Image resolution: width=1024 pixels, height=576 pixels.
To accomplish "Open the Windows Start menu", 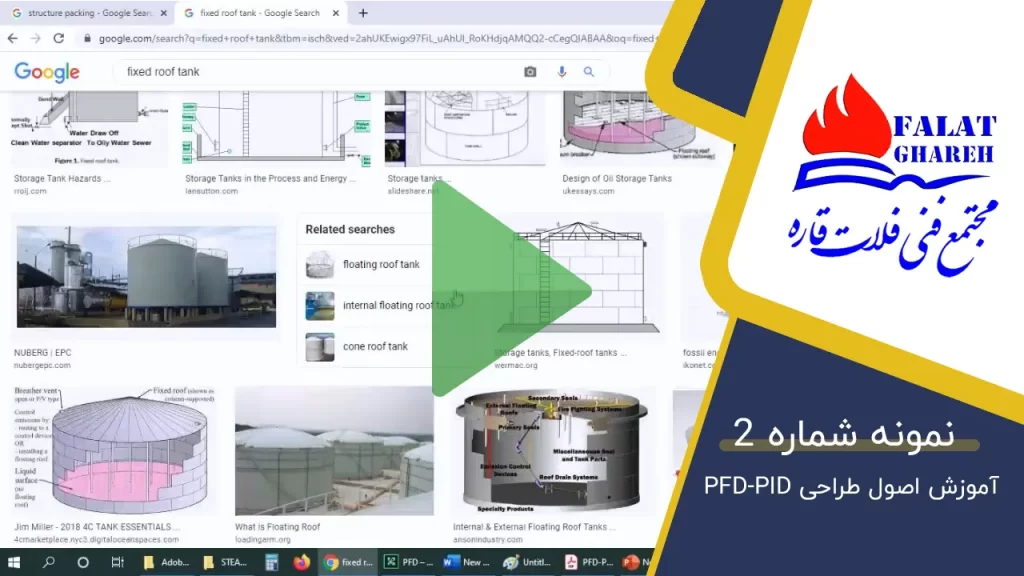I will pos(14,562).
